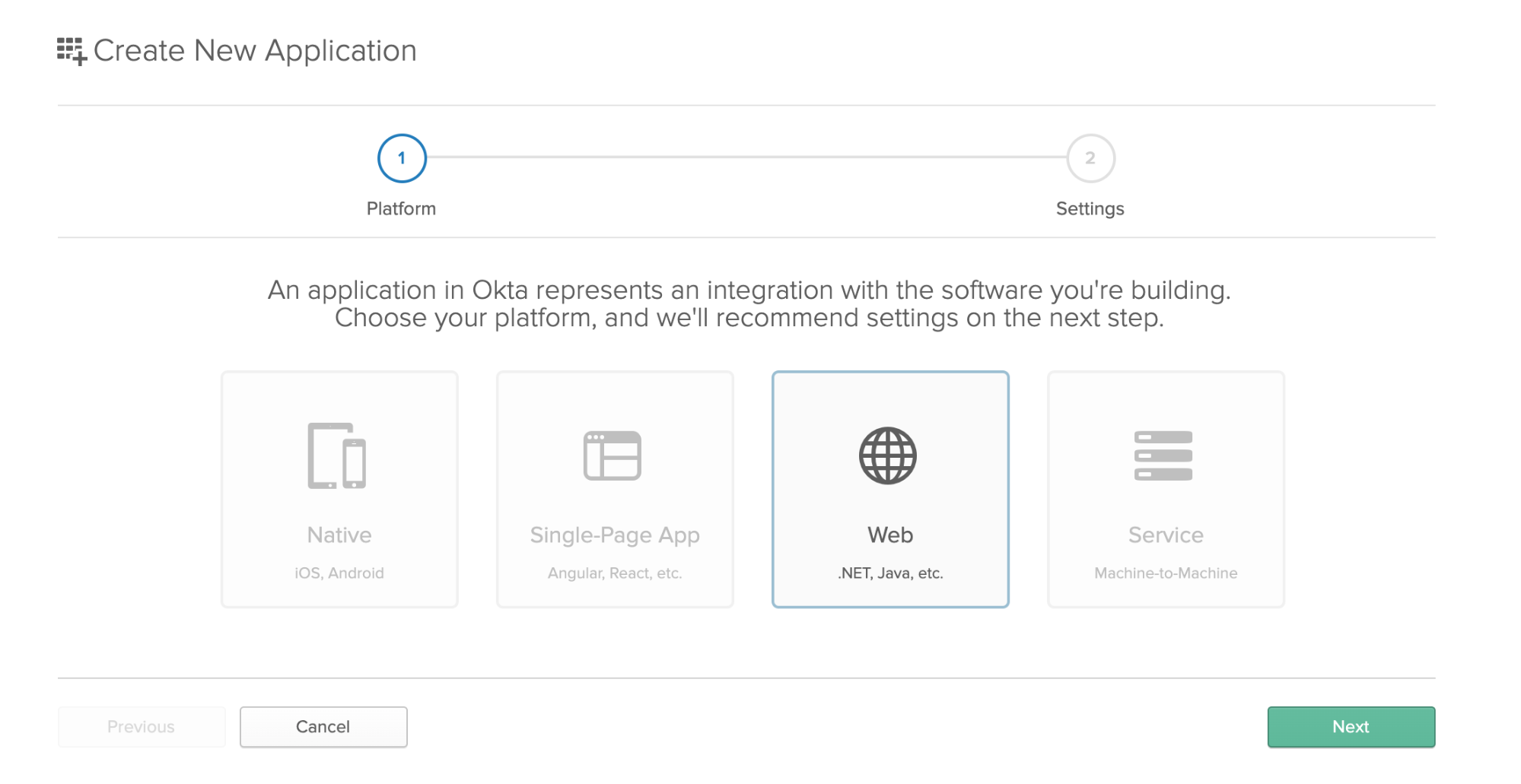The width and height of the screenshot is (1521, 784).
Task: Click the Create New Application grid icon
Action: point(72,51)
